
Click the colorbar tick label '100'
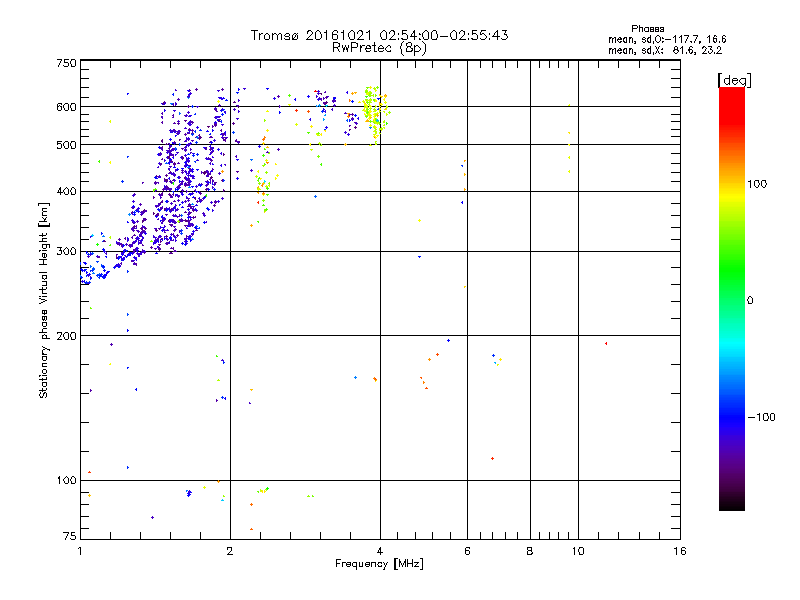[x=757, y=184]
